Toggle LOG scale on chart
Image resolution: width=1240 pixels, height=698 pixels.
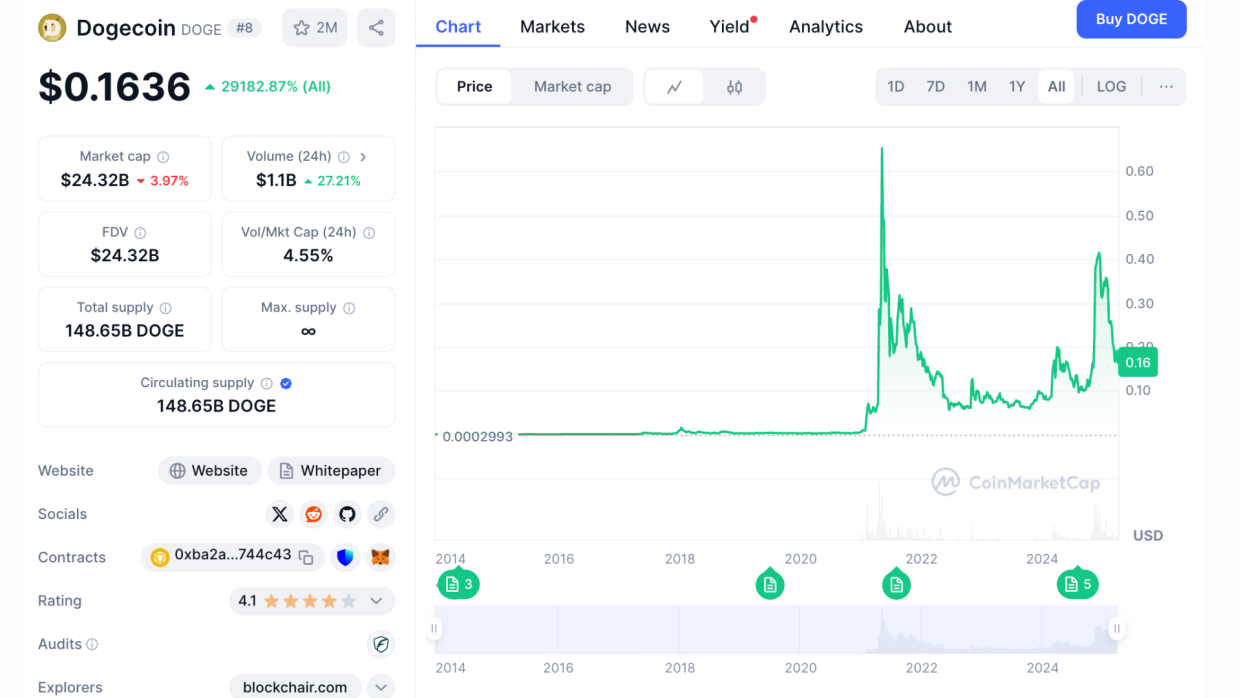click(1111, 87)
